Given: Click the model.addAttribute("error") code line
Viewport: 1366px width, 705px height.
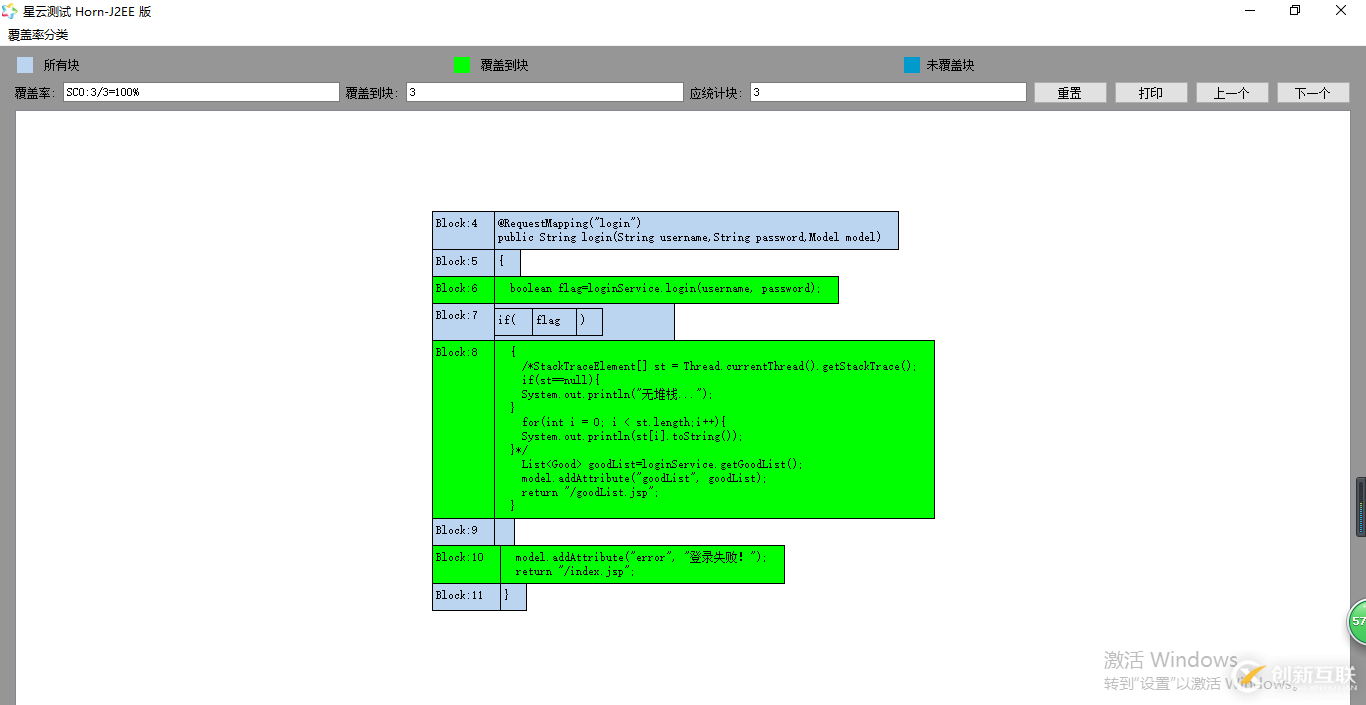Looking at the screenshot, I should 640,557.
